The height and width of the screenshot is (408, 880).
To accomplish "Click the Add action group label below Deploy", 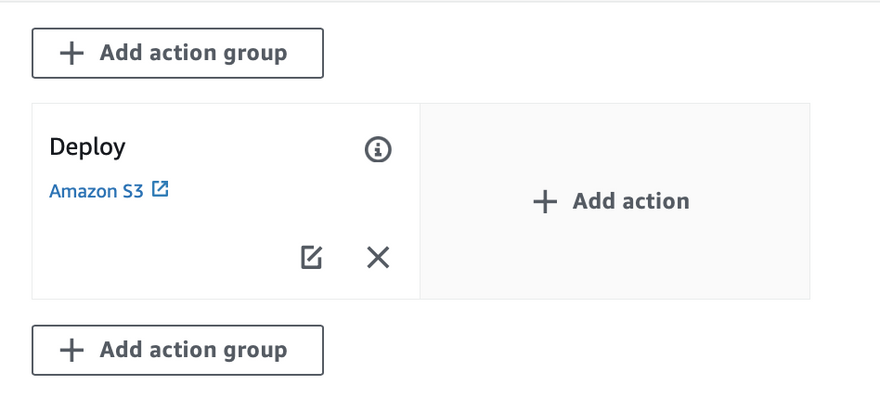I will click(194, 350).
